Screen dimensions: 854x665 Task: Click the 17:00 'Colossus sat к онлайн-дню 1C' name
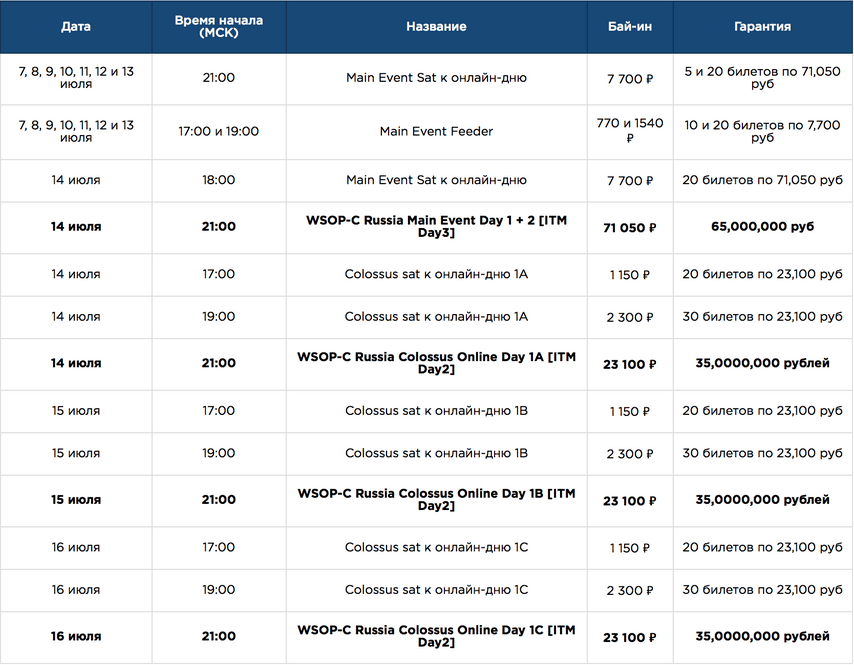pos(436,547)
